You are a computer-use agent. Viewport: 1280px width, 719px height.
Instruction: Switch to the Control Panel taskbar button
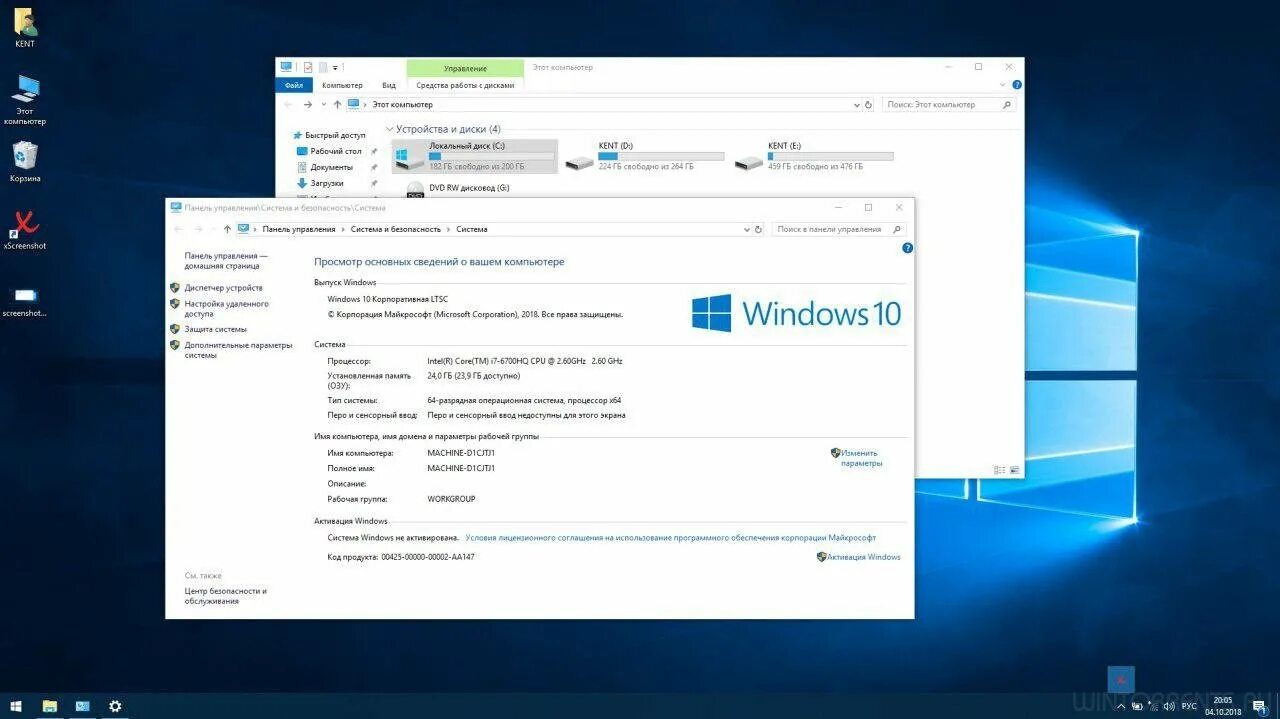(82, 706)
